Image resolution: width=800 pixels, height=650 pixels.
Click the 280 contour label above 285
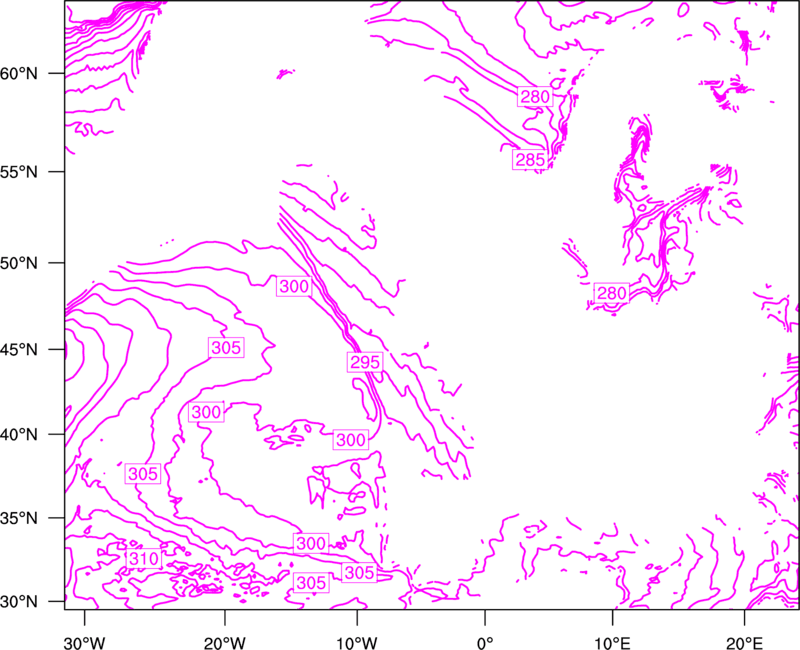coord(535,96)
